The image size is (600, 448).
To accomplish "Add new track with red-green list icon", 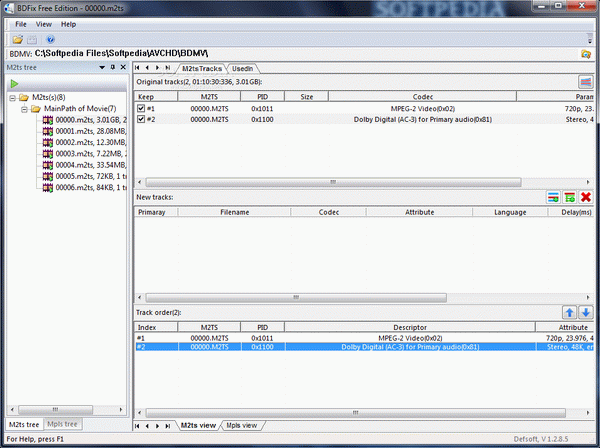I will [x=569, y=197].
